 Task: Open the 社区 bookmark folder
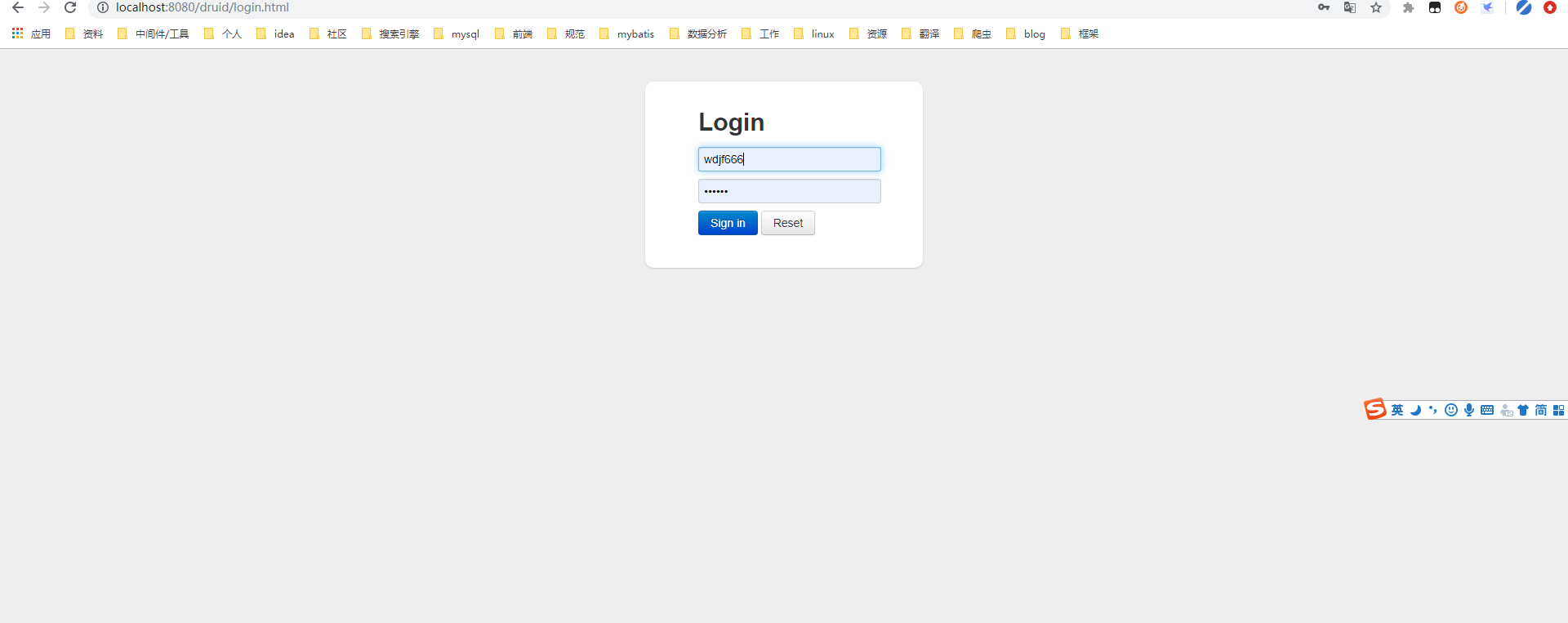pos(328,33)
